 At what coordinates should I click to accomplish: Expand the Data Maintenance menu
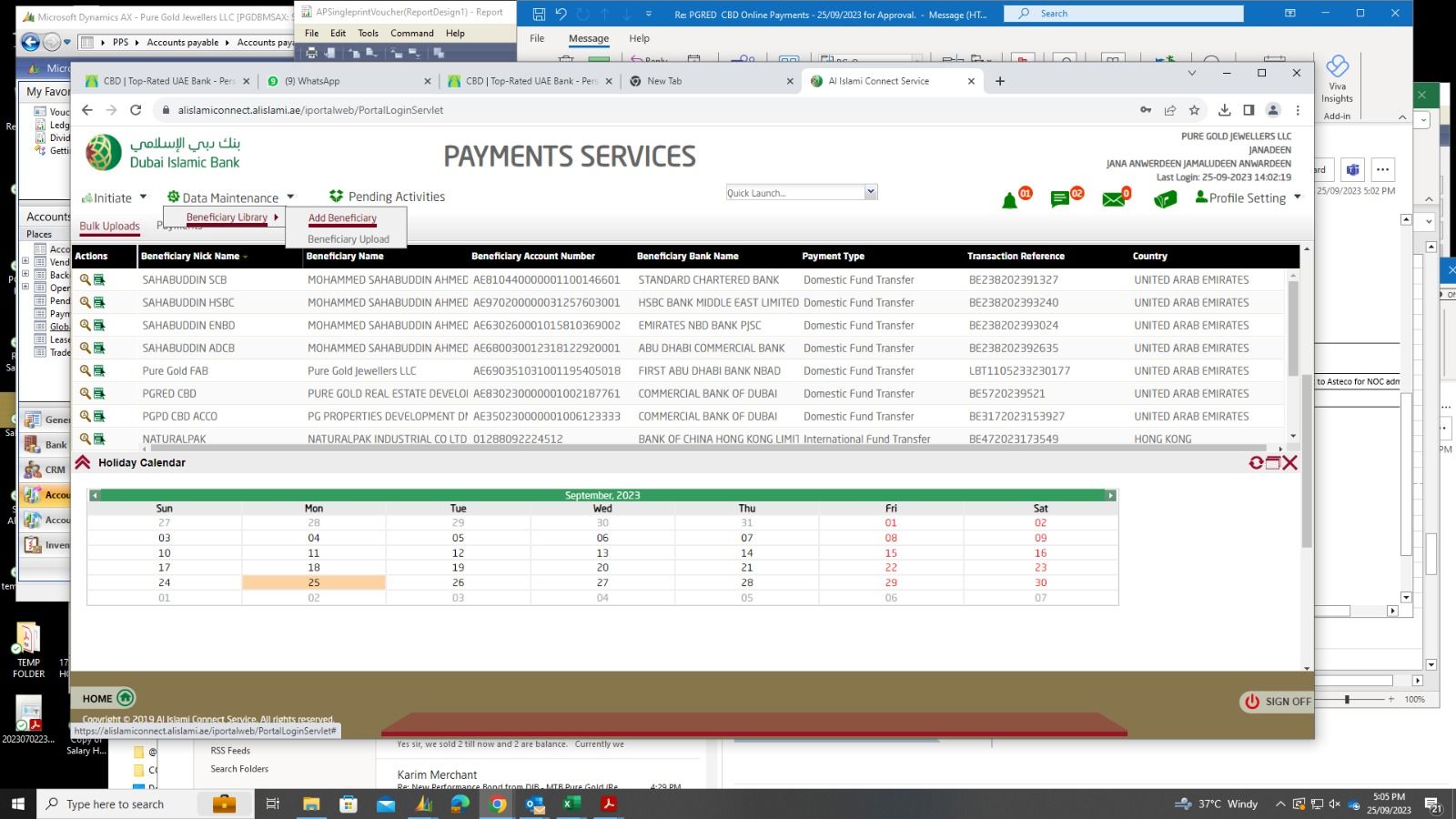(231, 197)
